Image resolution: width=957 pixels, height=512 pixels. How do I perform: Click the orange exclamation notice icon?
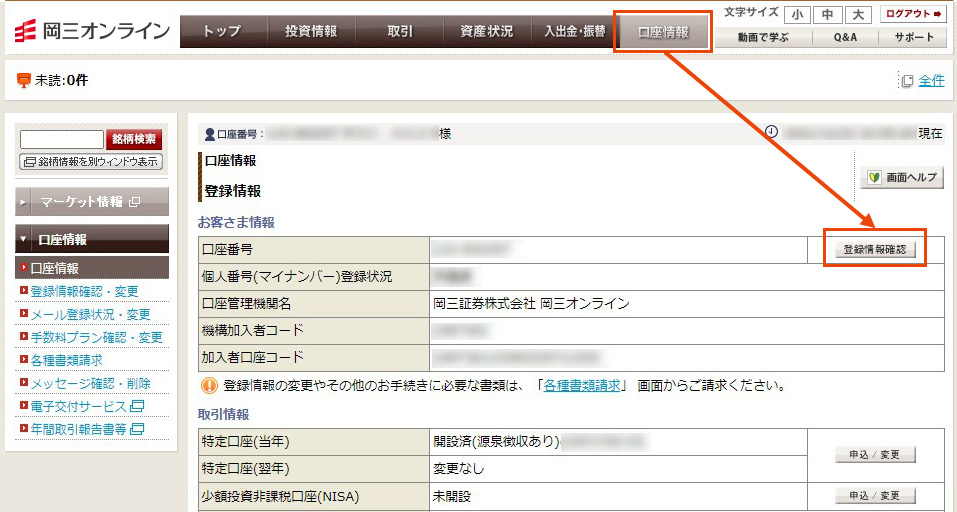pos(209,386)
